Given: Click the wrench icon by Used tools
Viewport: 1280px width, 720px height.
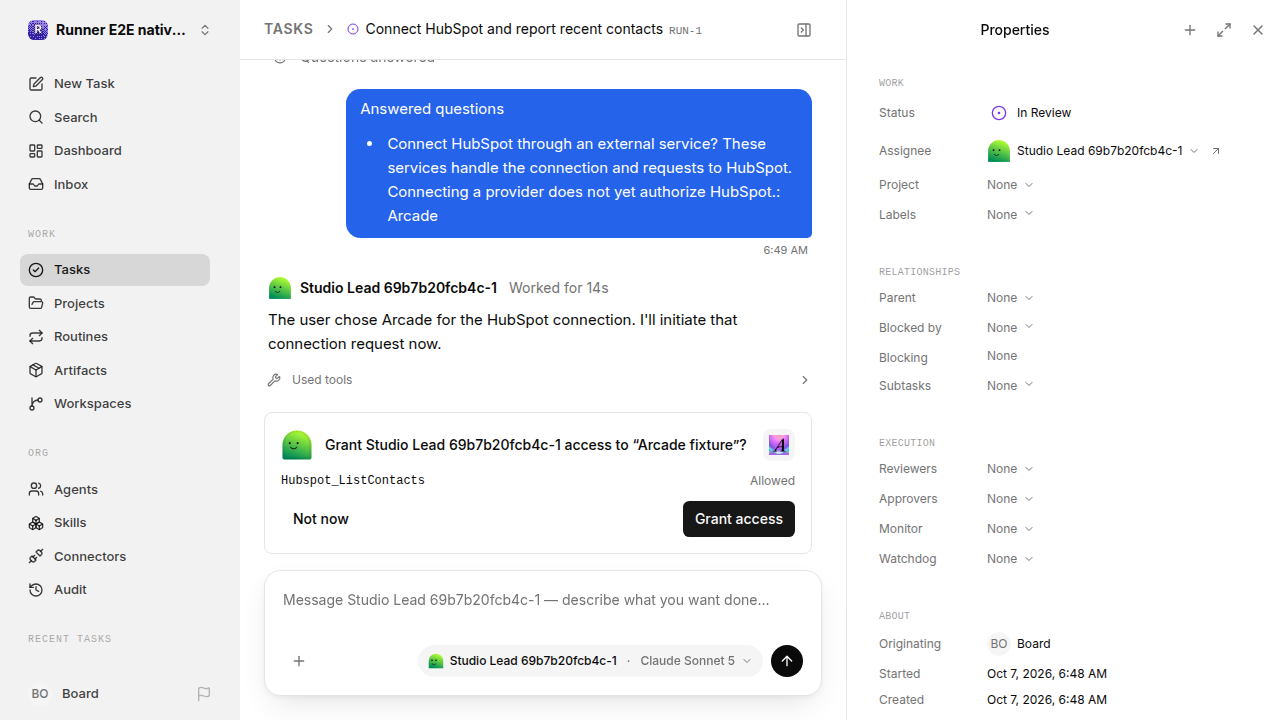Looking at the screenshot, I should [274, 380].
